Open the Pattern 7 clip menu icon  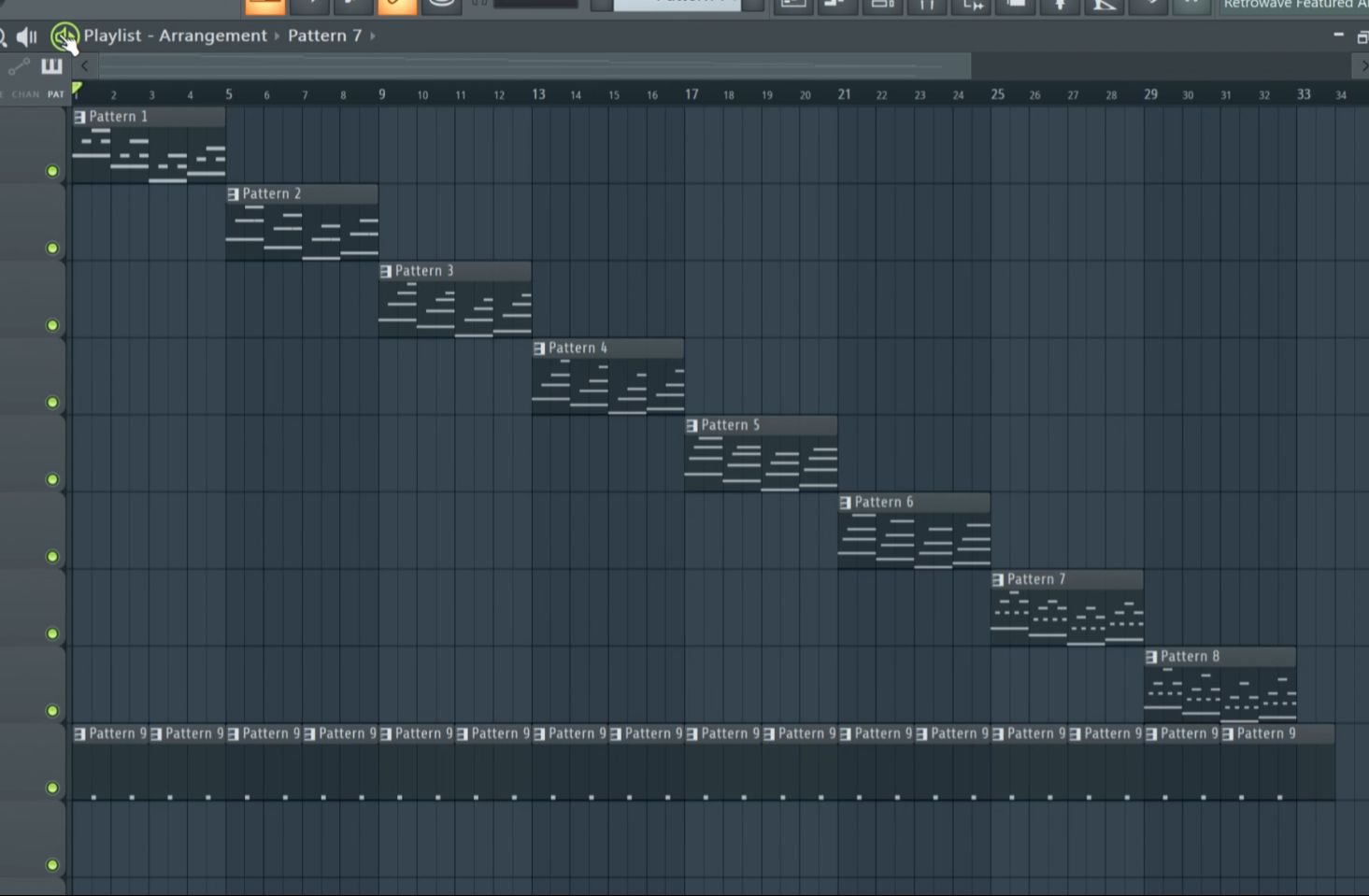pyautogui.click(x=998, y=579)
